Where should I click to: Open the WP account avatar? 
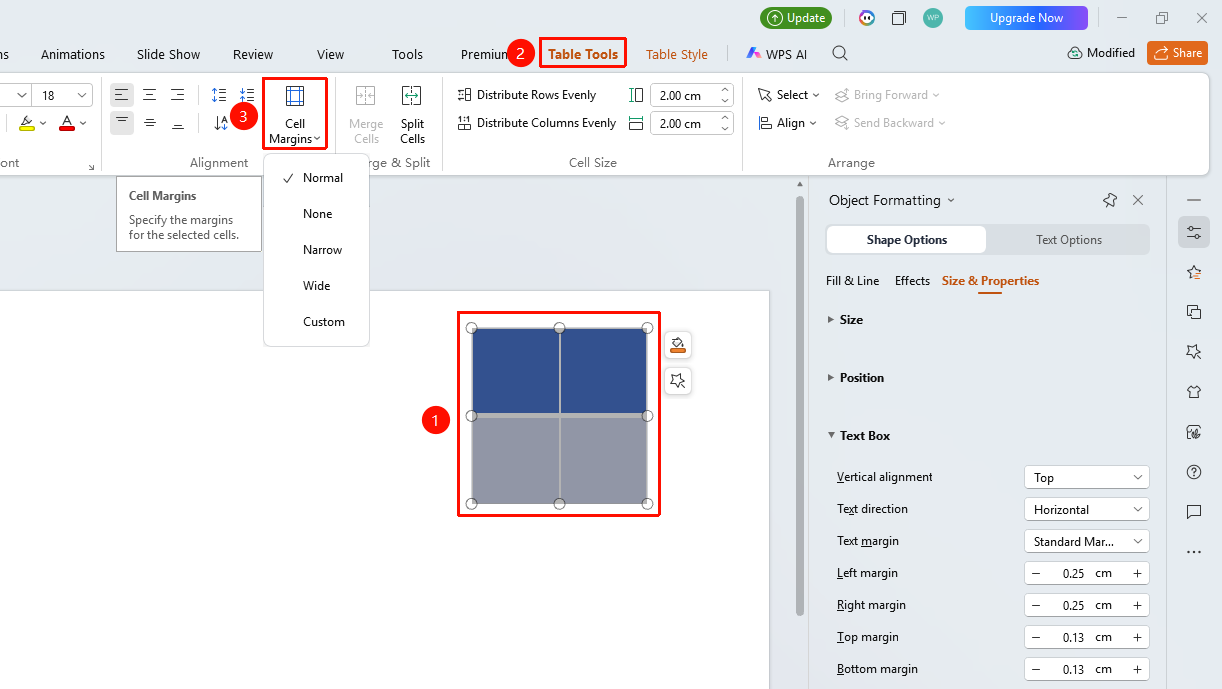[933, 18]
